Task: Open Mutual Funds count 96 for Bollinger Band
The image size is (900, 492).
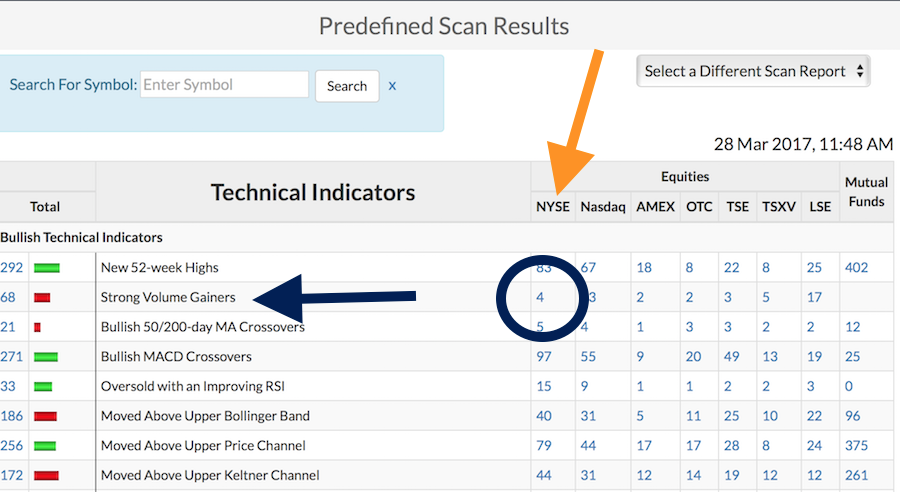Action: pyautogui.click(x=852, y=416)
